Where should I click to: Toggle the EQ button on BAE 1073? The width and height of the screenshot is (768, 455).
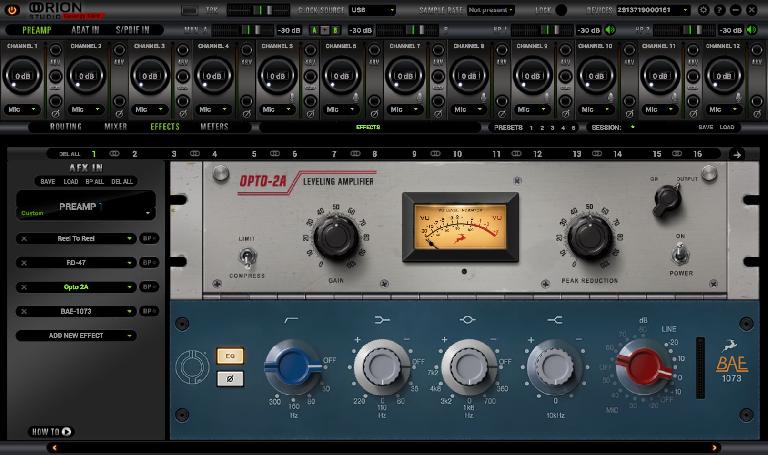pyautogui.click(x=230, y=356)
